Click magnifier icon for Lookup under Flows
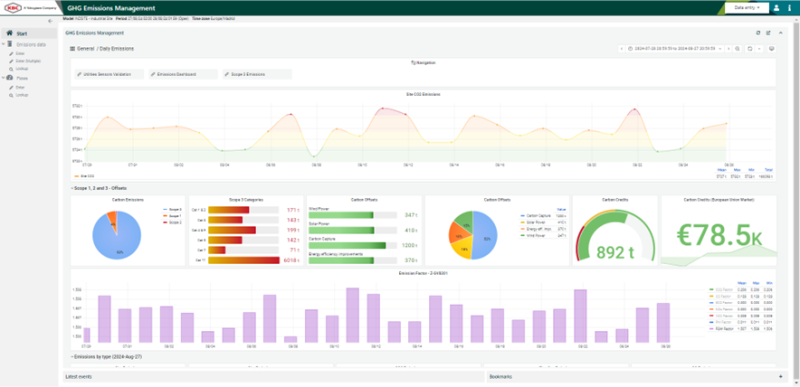800x387 pixels. (11, 95)
